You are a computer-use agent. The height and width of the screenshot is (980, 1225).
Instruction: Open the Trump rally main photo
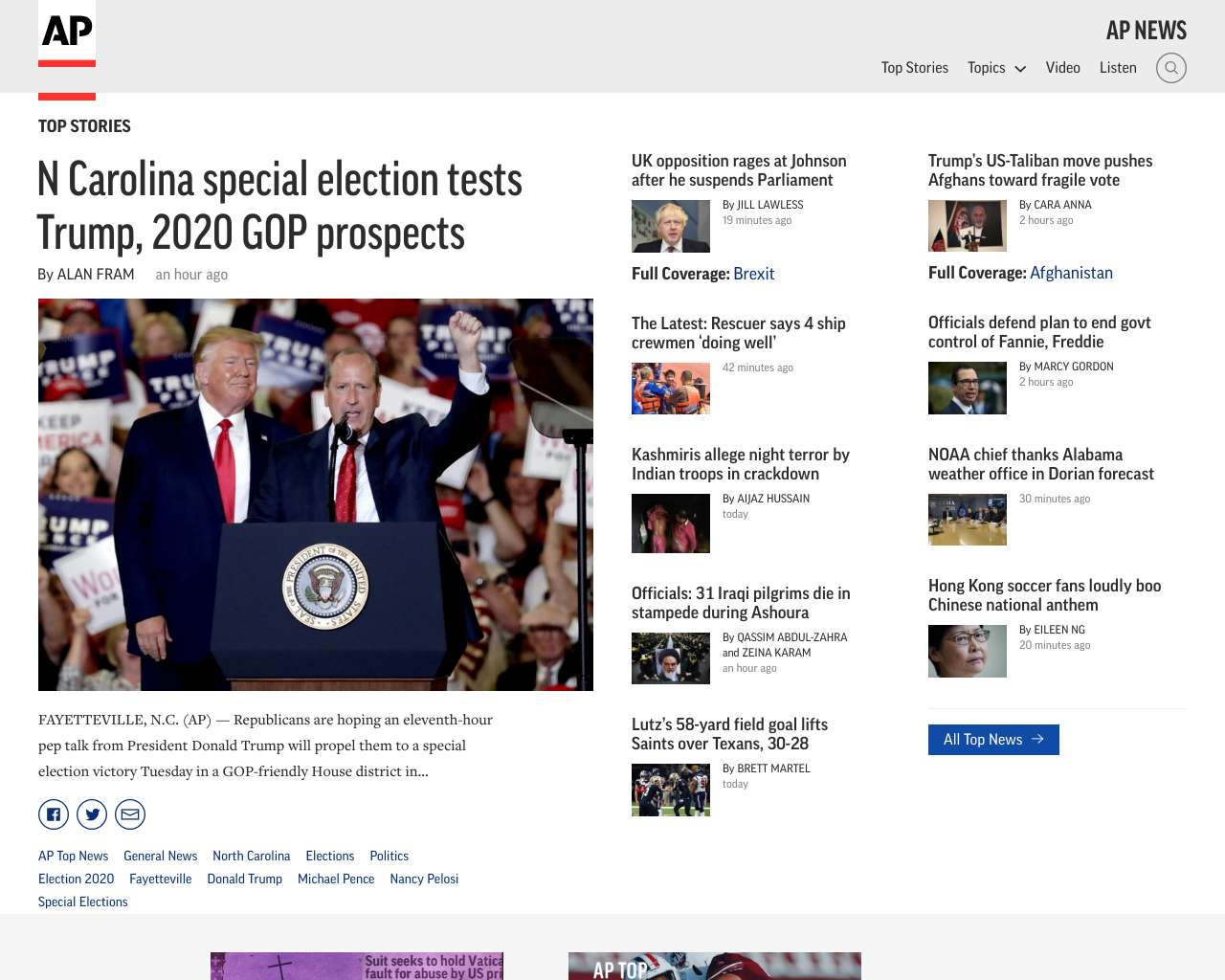pyautogui.click(x=316, y=495)
